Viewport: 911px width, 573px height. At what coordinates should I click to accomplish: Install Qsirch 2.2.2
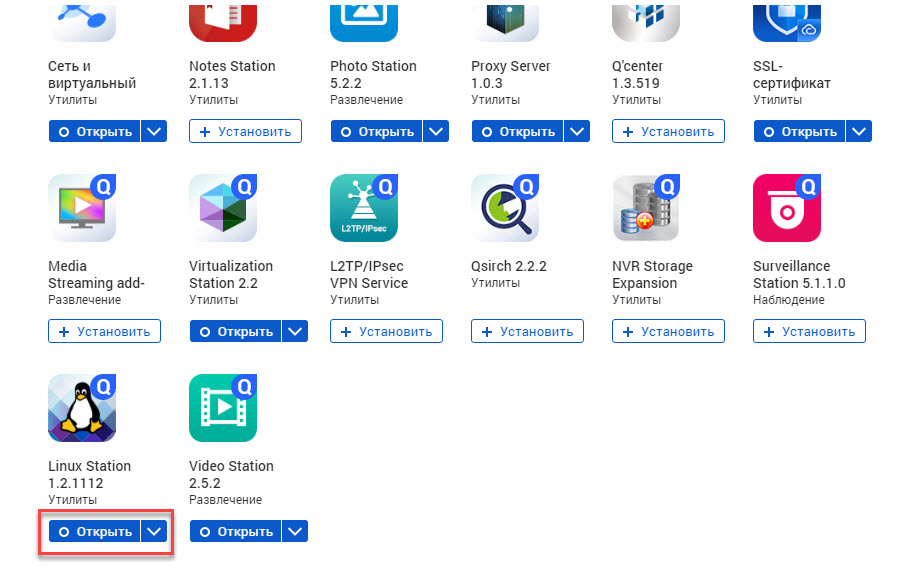[x=528, y=331]
